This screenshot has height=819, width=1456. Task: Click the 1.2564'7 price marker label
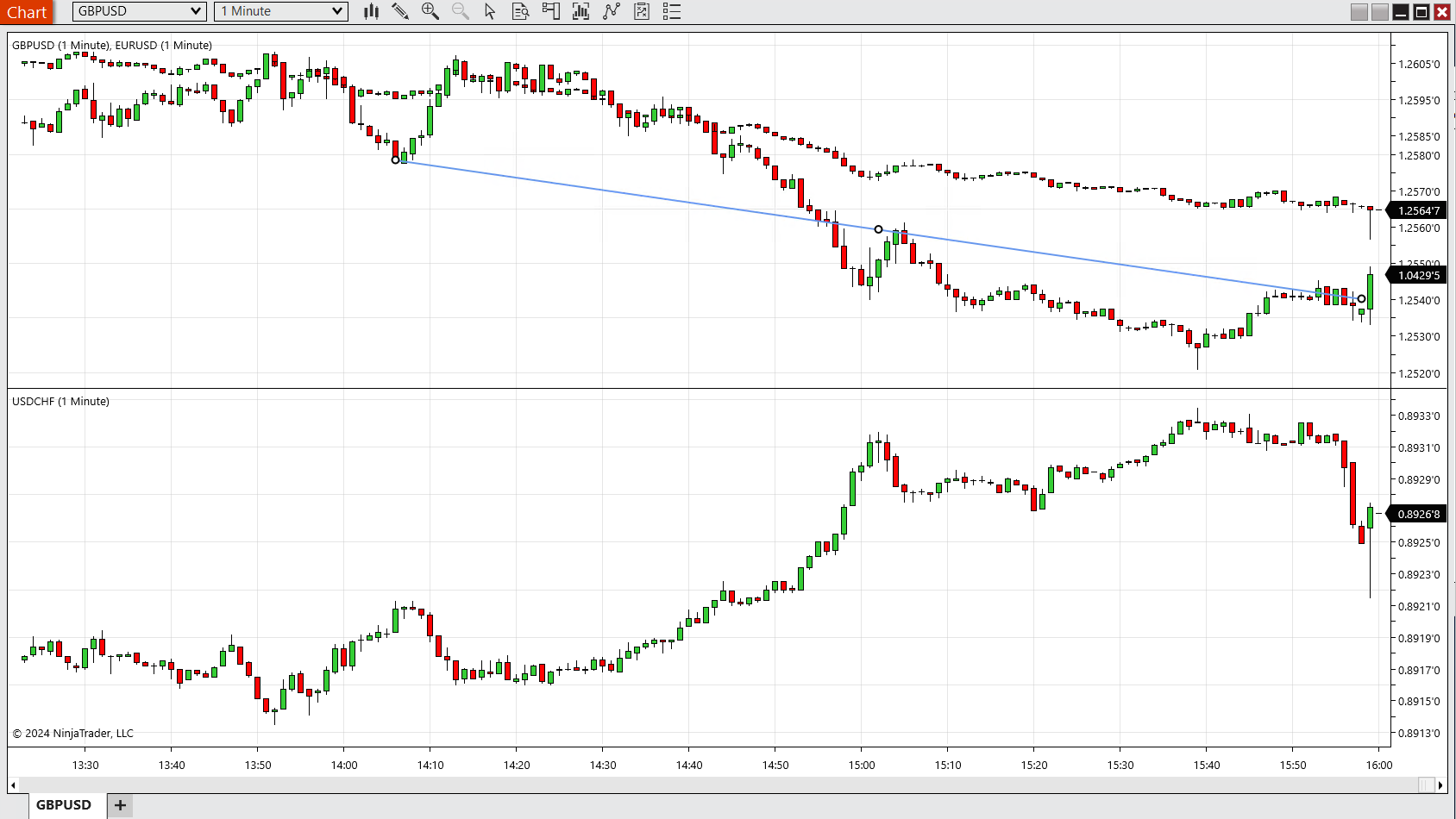1418,210
